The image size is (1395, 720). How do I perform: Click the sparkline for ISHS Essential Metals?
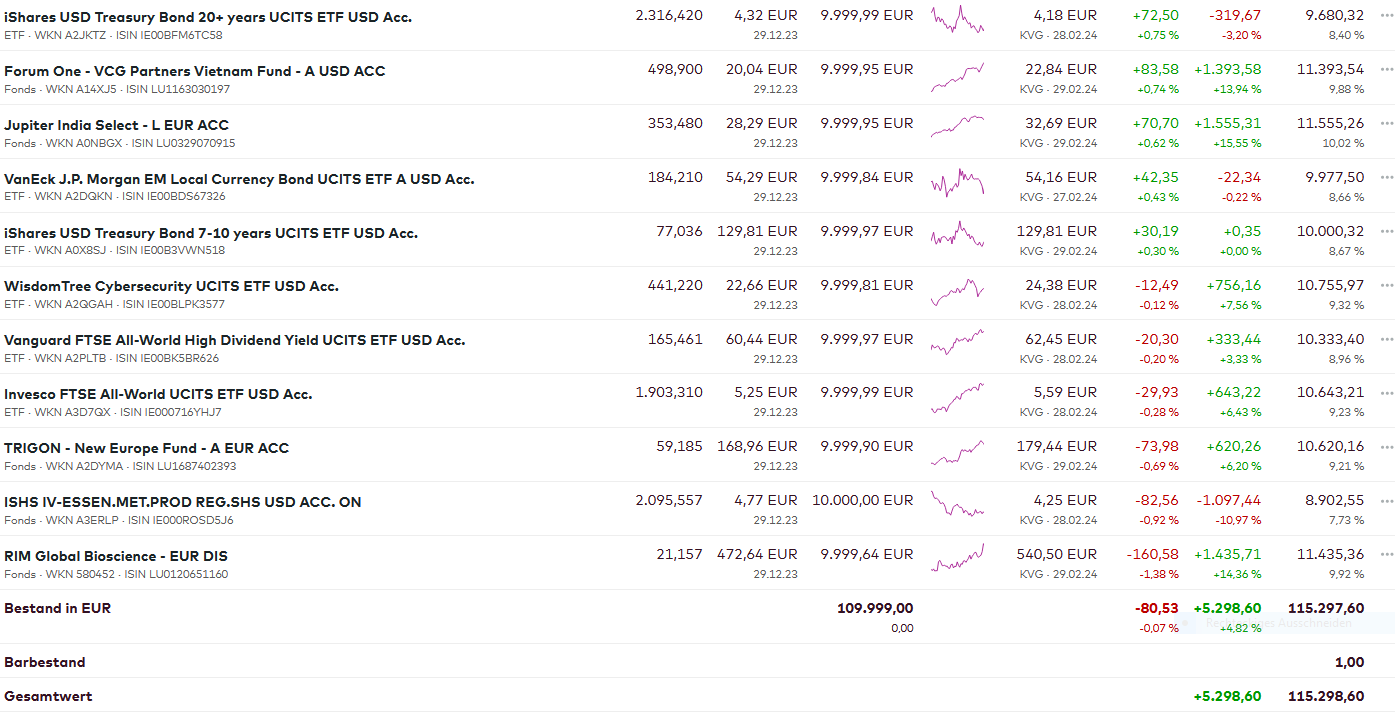pos(957,503)
